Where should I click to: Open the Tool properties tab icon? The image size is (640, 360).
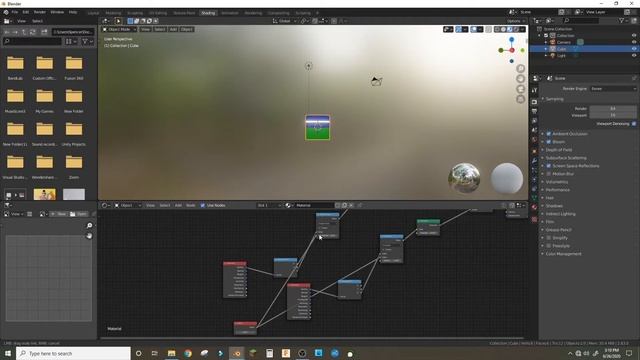[534, 91]
